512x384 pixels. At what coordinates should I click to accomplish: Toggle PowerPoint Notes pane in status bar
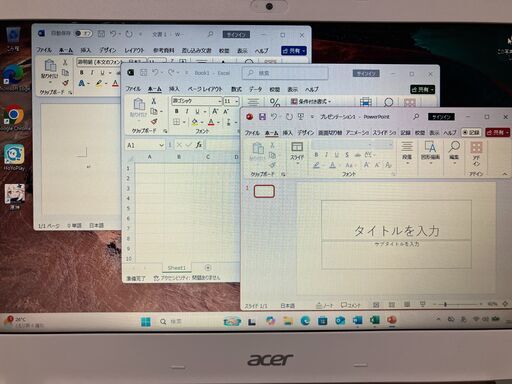325,305
